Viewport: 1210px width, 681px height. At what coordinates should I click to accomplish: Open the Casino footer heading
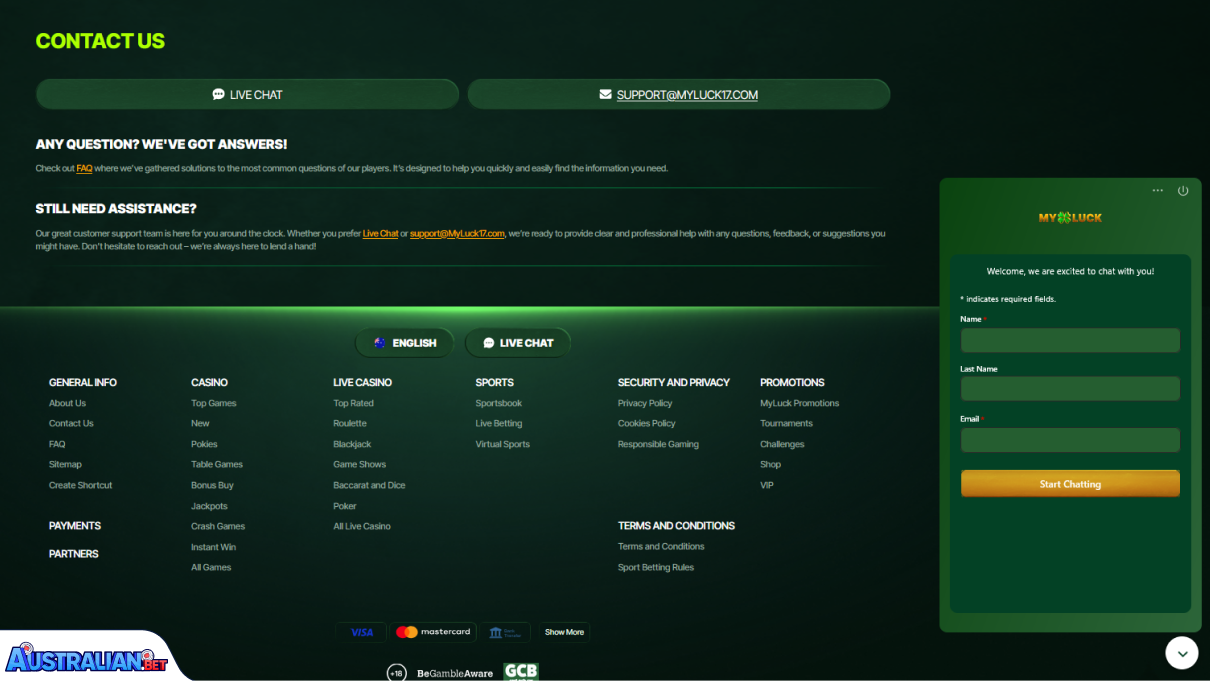(209, 382)
